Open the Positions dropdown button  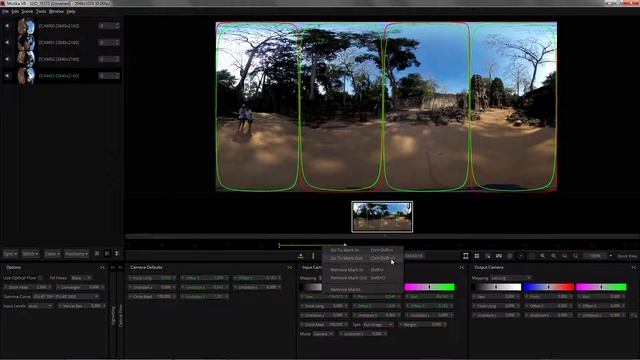(x=76, y=254)
